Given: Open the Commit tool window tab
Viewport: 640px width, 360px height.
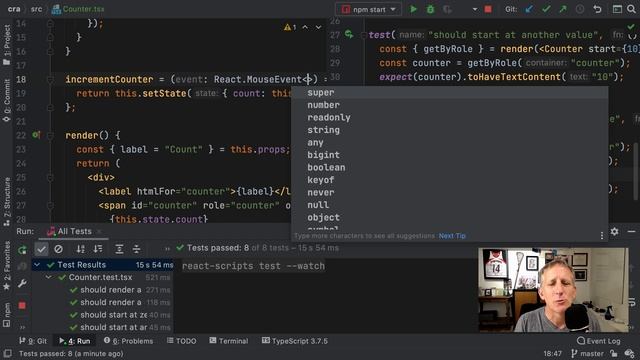Looking at the screenshot, I should pos(7,100).
